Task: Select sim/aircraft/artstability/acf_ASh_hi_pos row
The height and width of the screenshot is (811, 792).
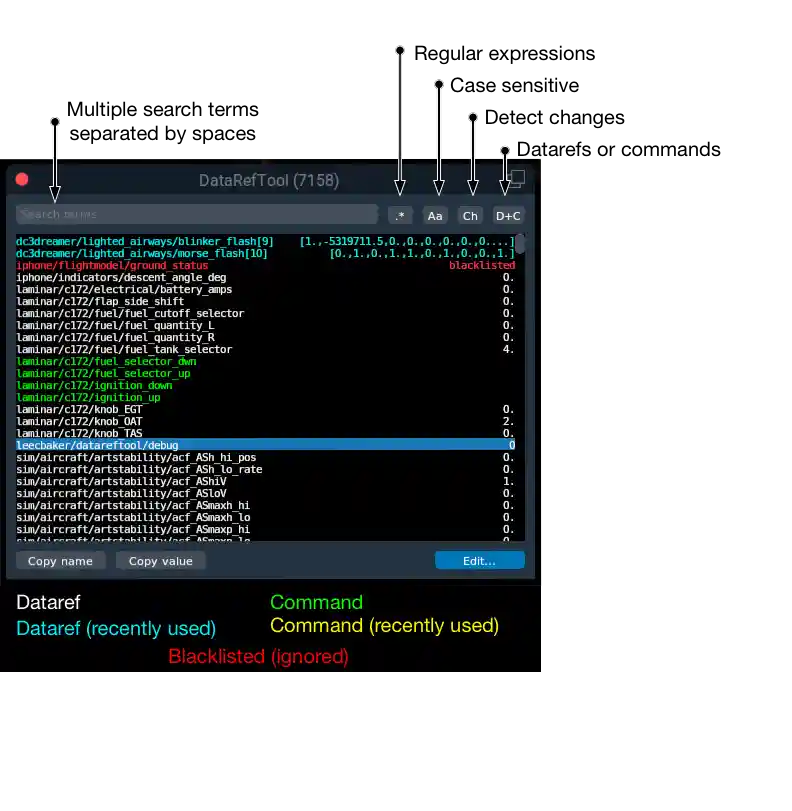Action: (x=265, y=457)
